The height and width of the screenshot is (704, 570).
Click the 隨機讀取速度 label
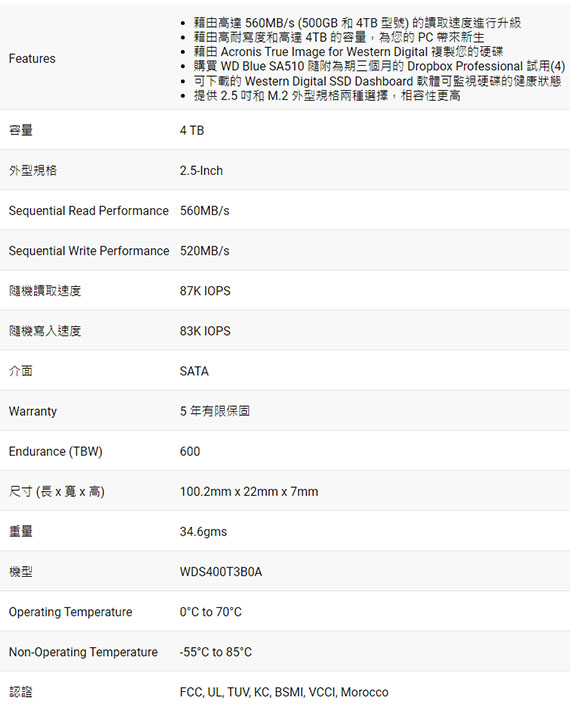(45, 290)
